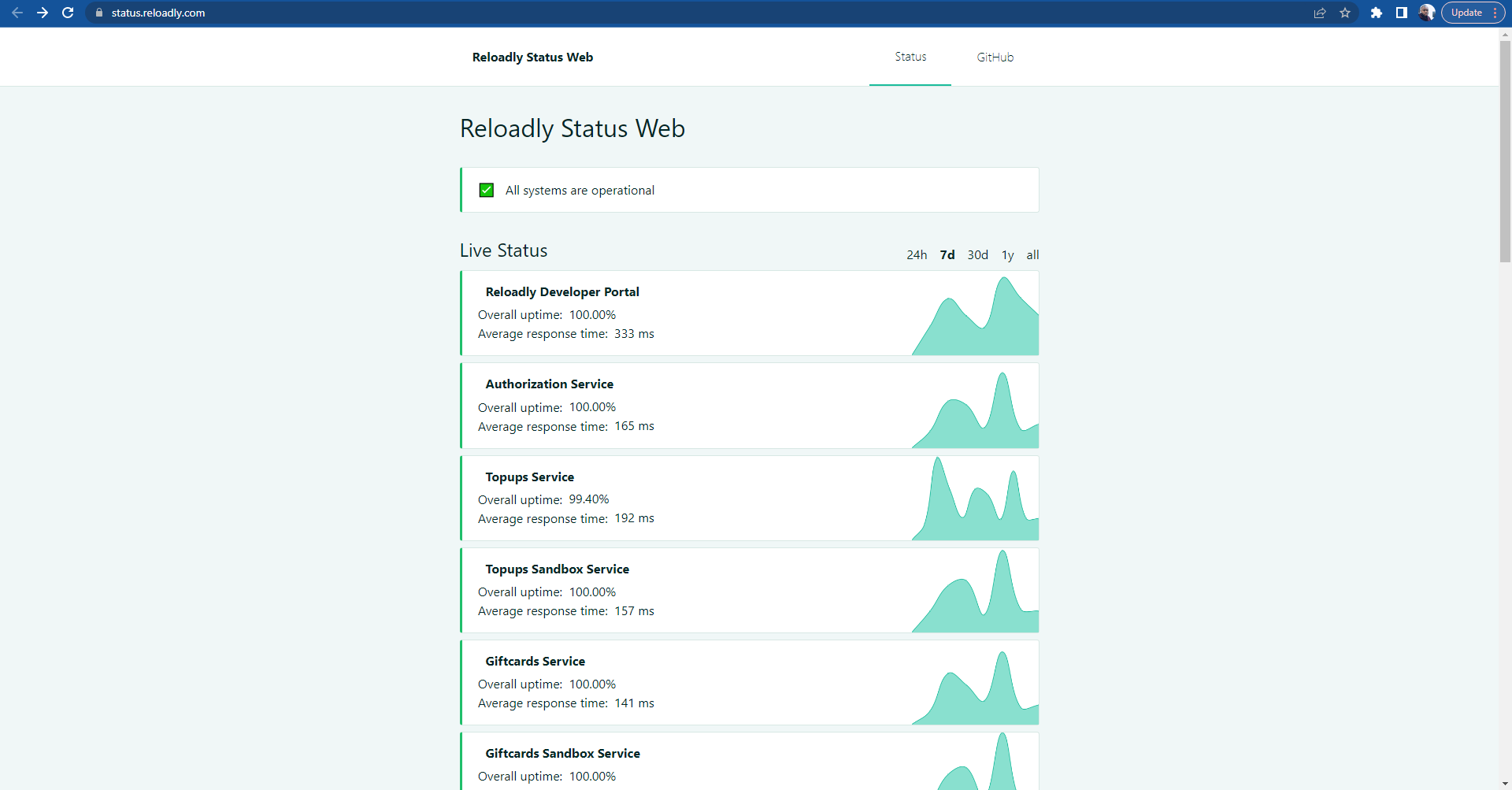Open the Reloadly Developer Portal link
The image size is (1512, 790).
point(562,291)
